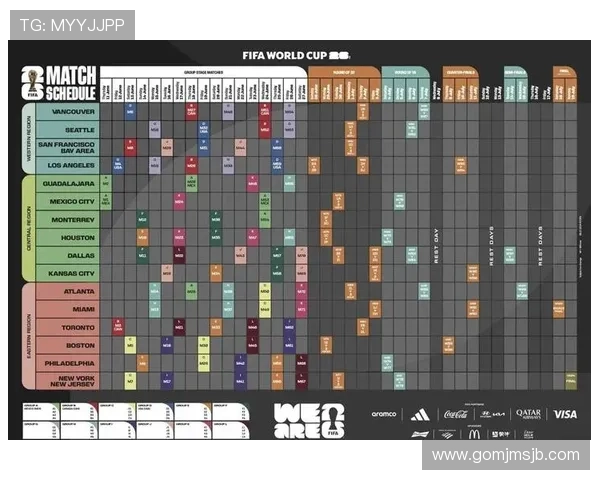Click the VISA sponsor logo
Viewport: 600px width, 480px height.
[564, 413]
